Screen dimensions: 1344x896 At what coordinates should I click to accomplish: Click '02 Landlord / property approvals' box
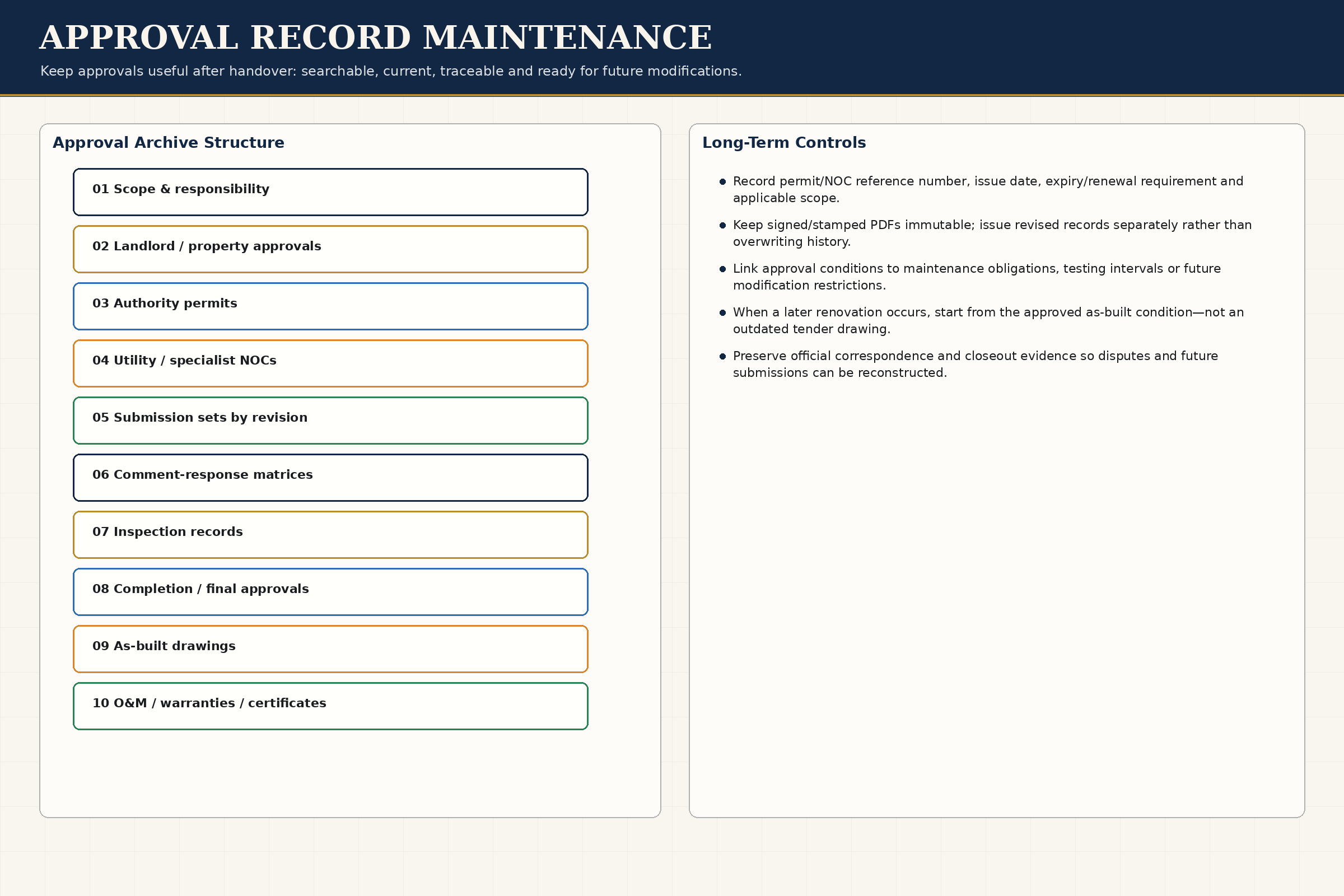[330, 249]
